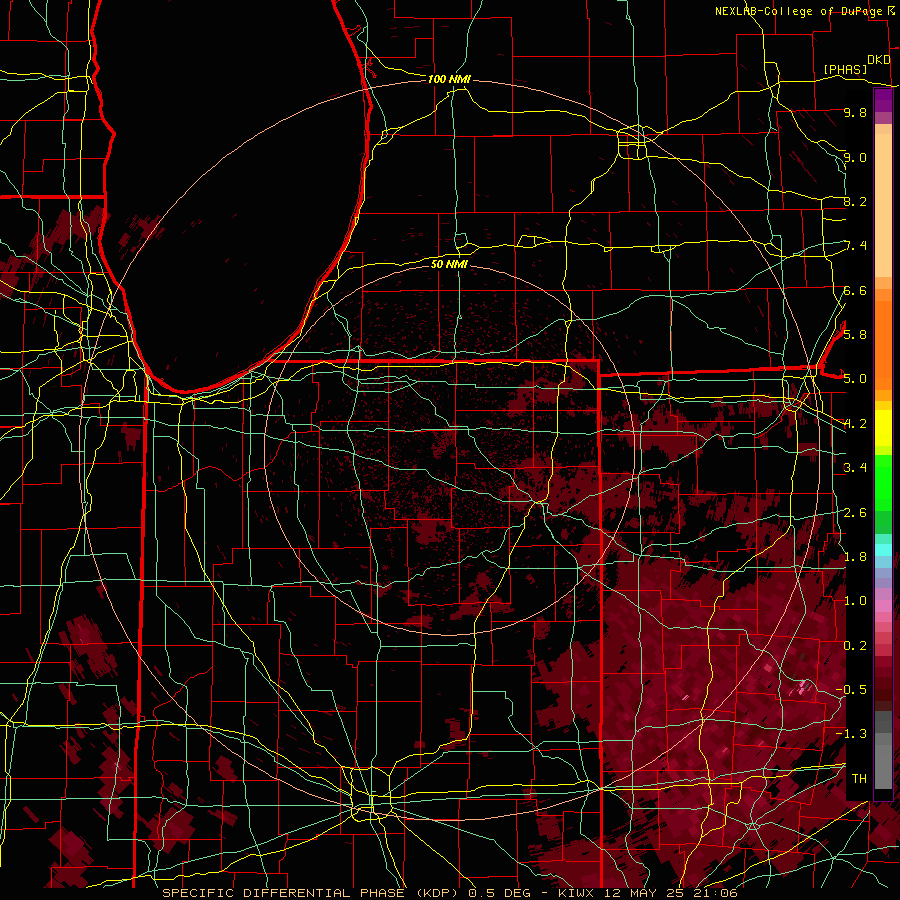The height and width of the screenshot is (900, 900).
Task: Click the 5.8 value on the scale
Action: pos(855,335)
